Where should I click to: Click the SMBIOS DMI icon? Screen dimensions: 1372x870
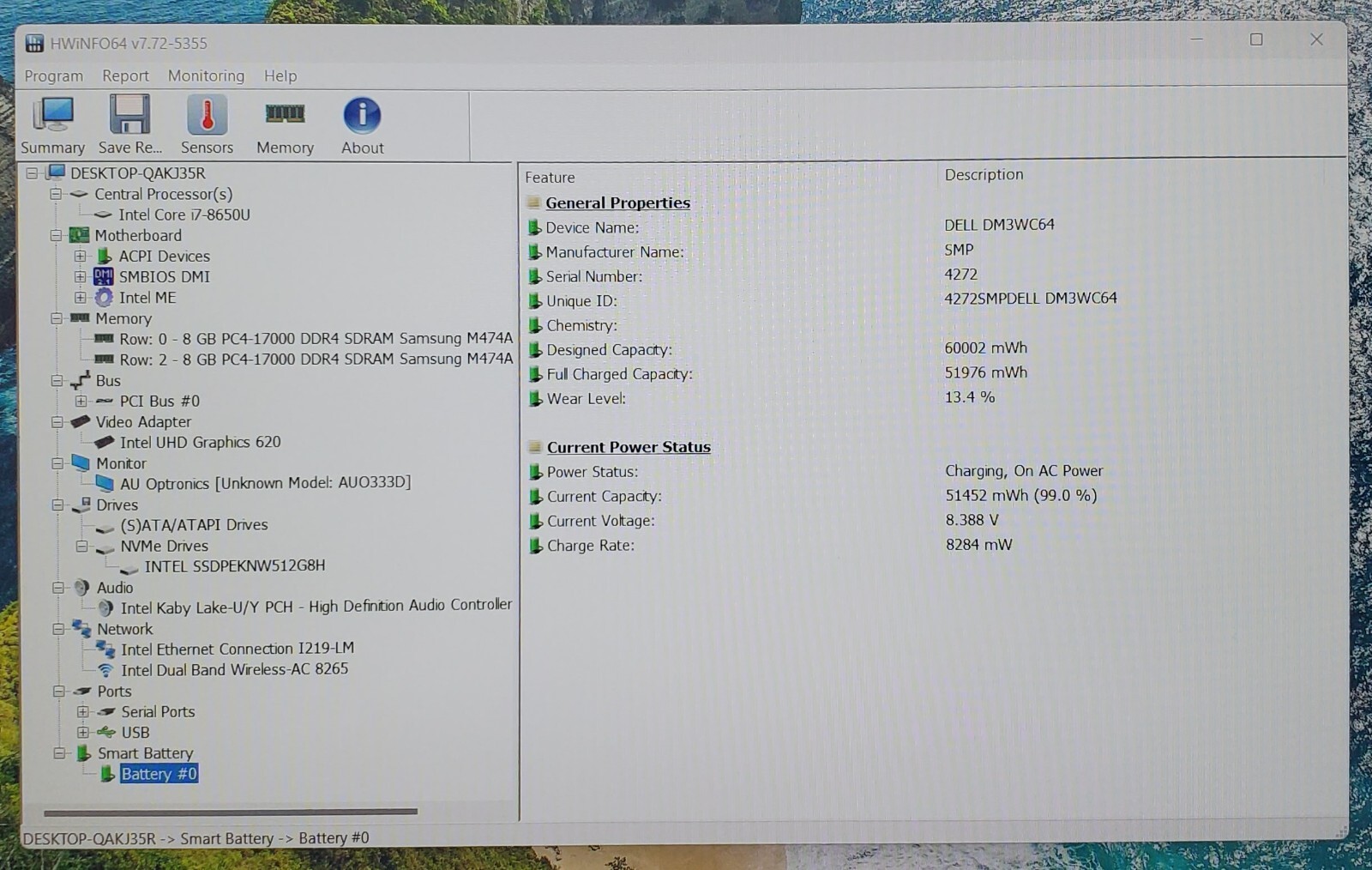[103, 276]
